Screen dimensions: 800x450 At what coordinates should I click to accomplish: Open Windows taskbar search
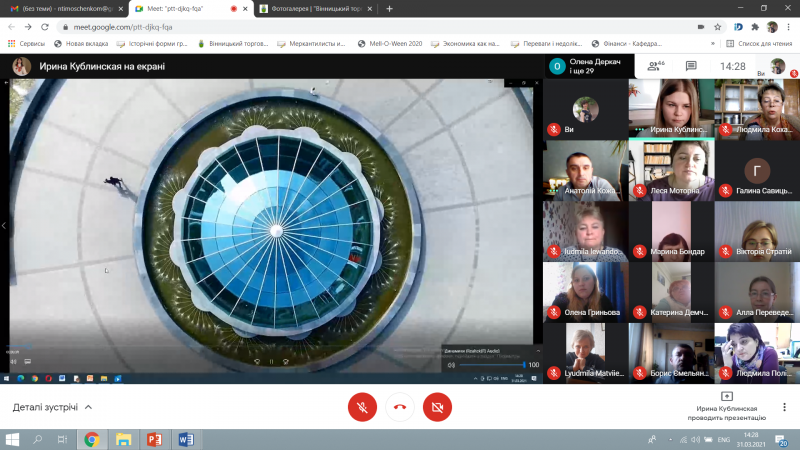[37, 439]
